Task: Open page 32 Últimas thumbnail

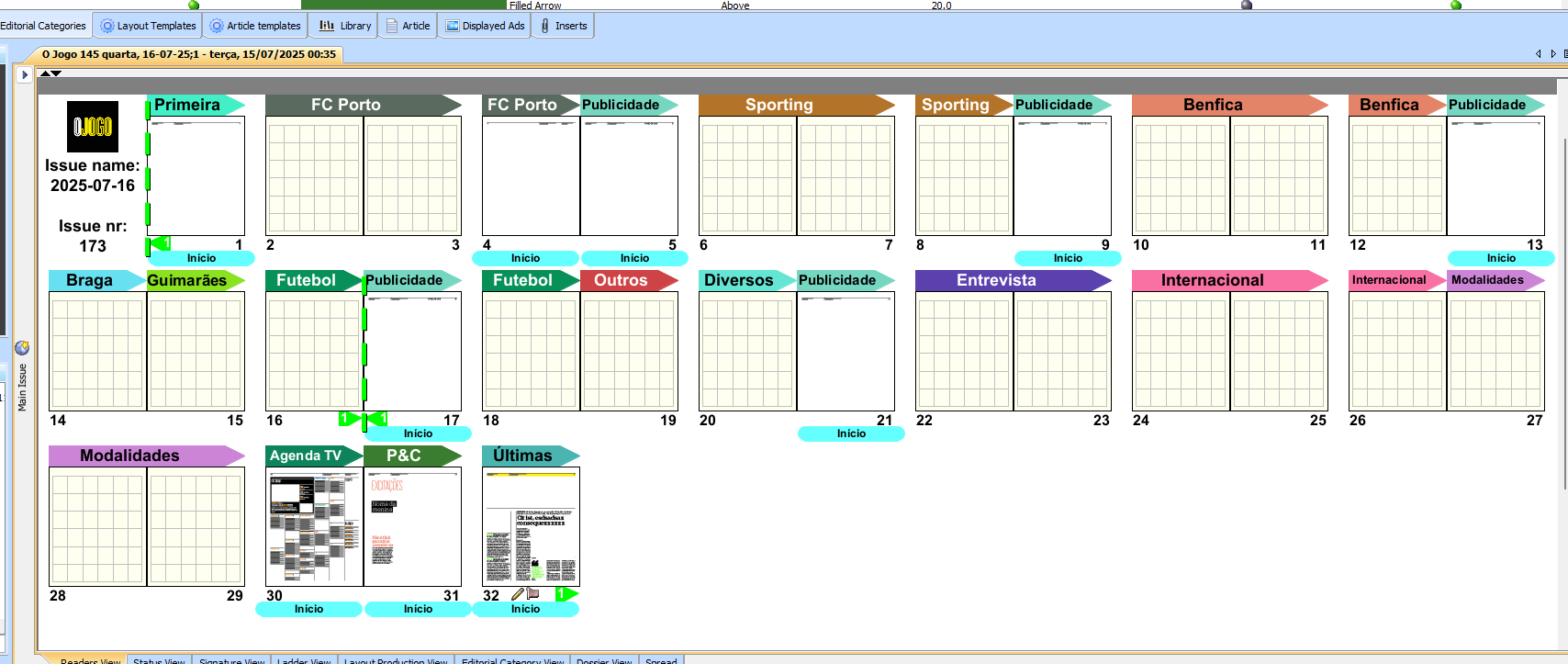Action: coord(531,527)
